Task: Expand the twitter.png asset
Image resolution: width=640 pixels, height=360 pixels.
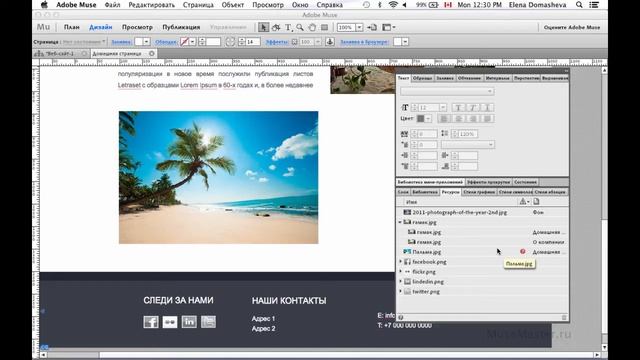Action: coord(400,291)
